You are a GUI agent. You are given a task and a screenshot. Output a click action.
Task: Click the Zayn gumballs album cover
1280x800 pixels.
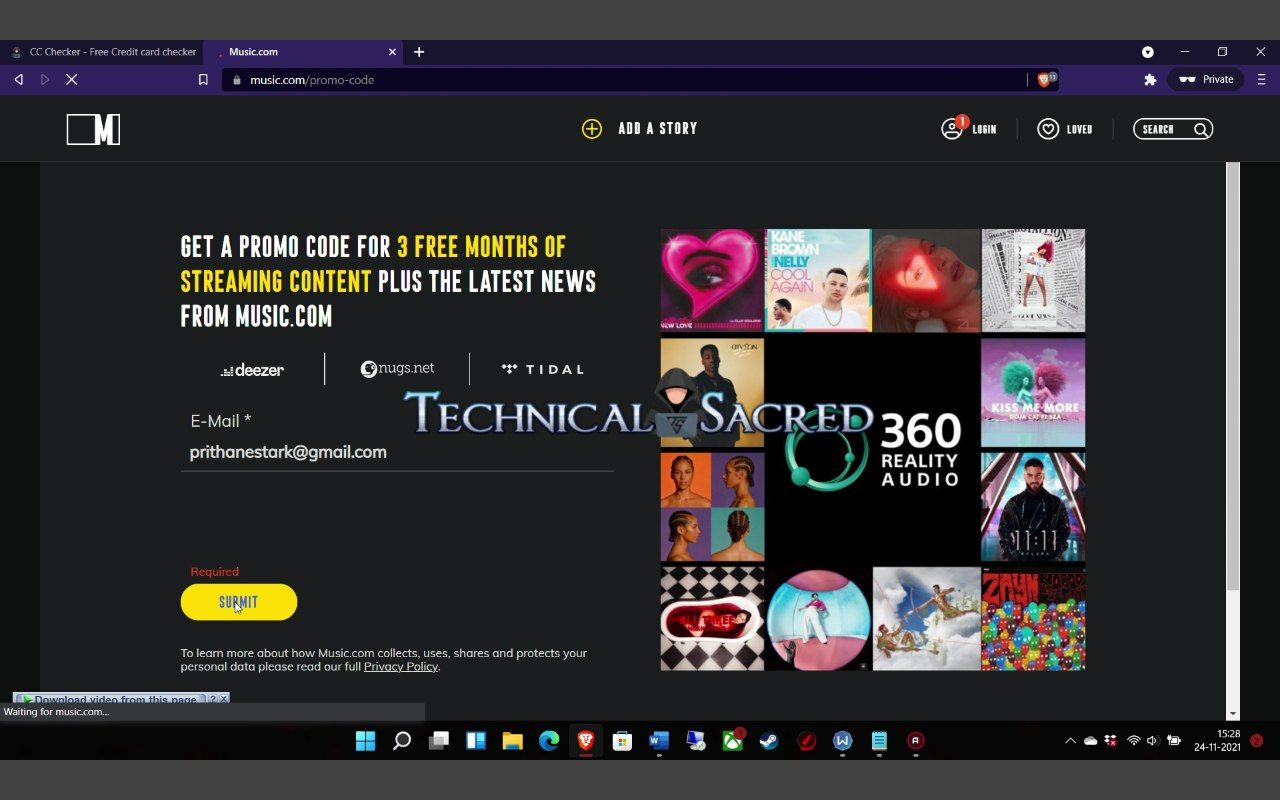pyautogui.click(x=1033, y=619)
